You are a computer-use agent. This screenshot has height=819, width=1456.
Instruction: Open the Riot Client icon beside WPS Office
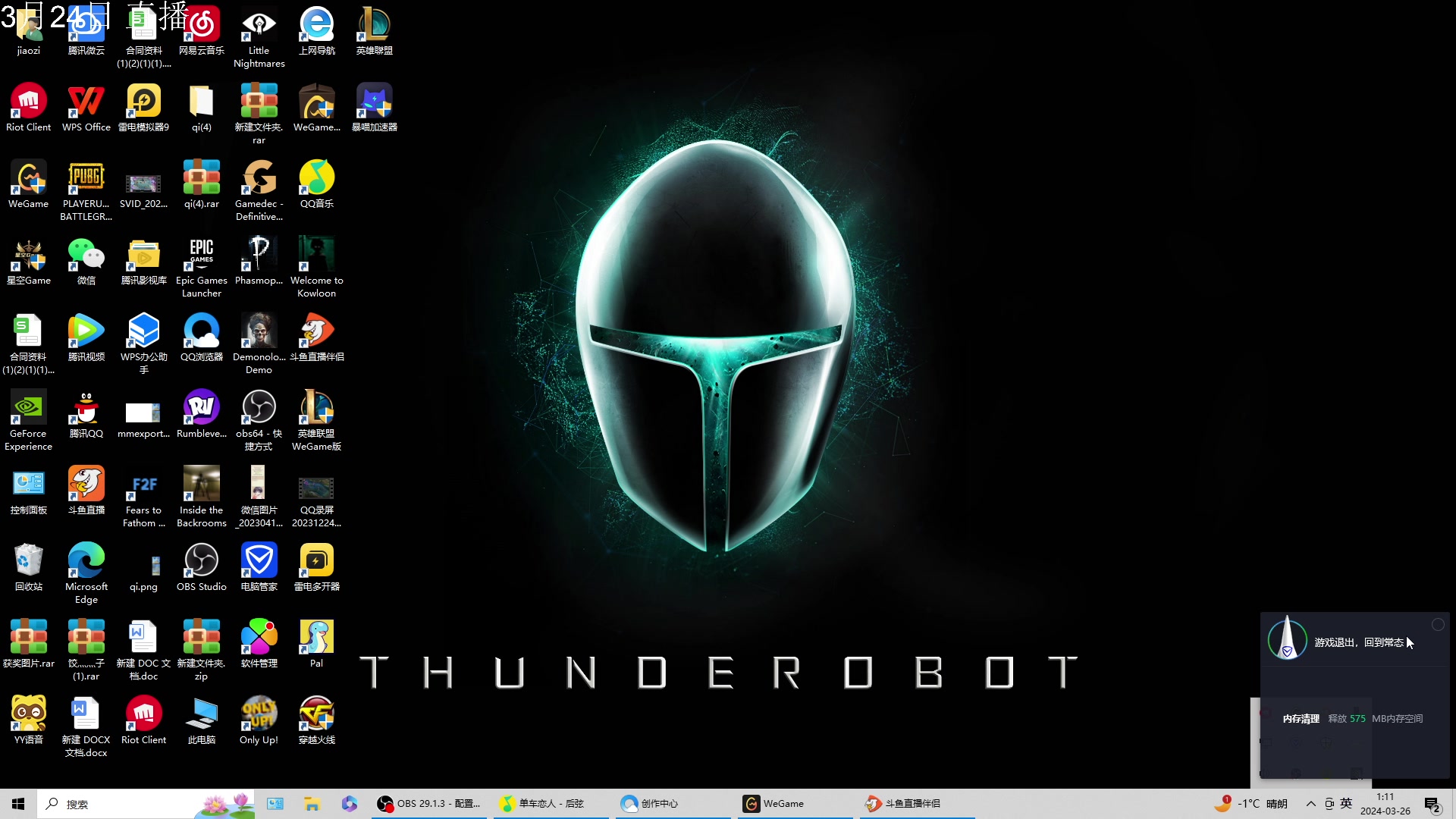29,108
